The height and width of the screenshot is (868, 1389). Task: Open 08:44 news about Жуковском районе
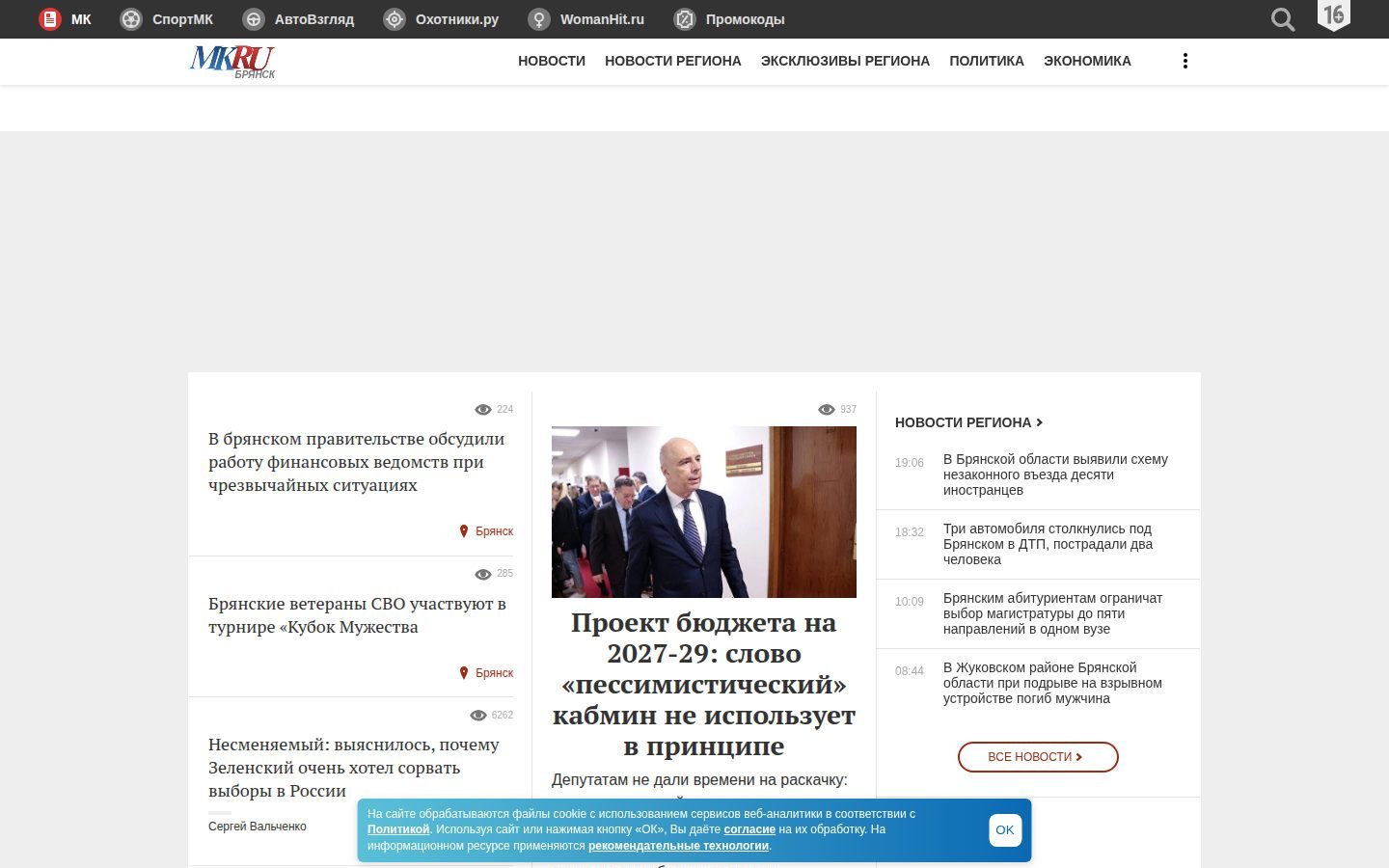click(x=1052, y=683)
